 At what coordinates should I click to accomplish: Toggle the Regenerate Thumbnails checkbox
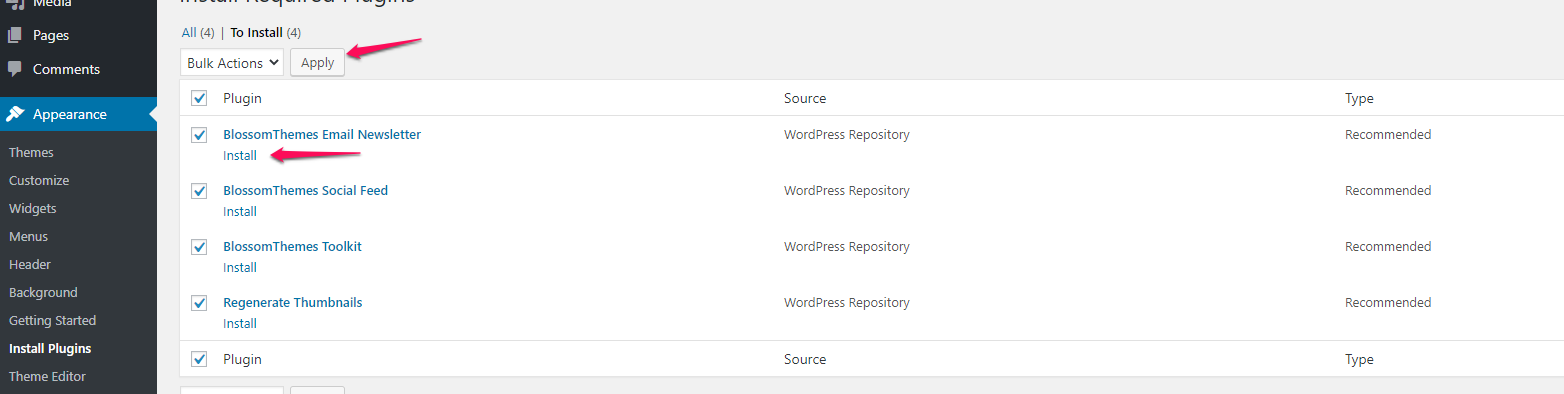pyautogui.click(x=199, y=303)
